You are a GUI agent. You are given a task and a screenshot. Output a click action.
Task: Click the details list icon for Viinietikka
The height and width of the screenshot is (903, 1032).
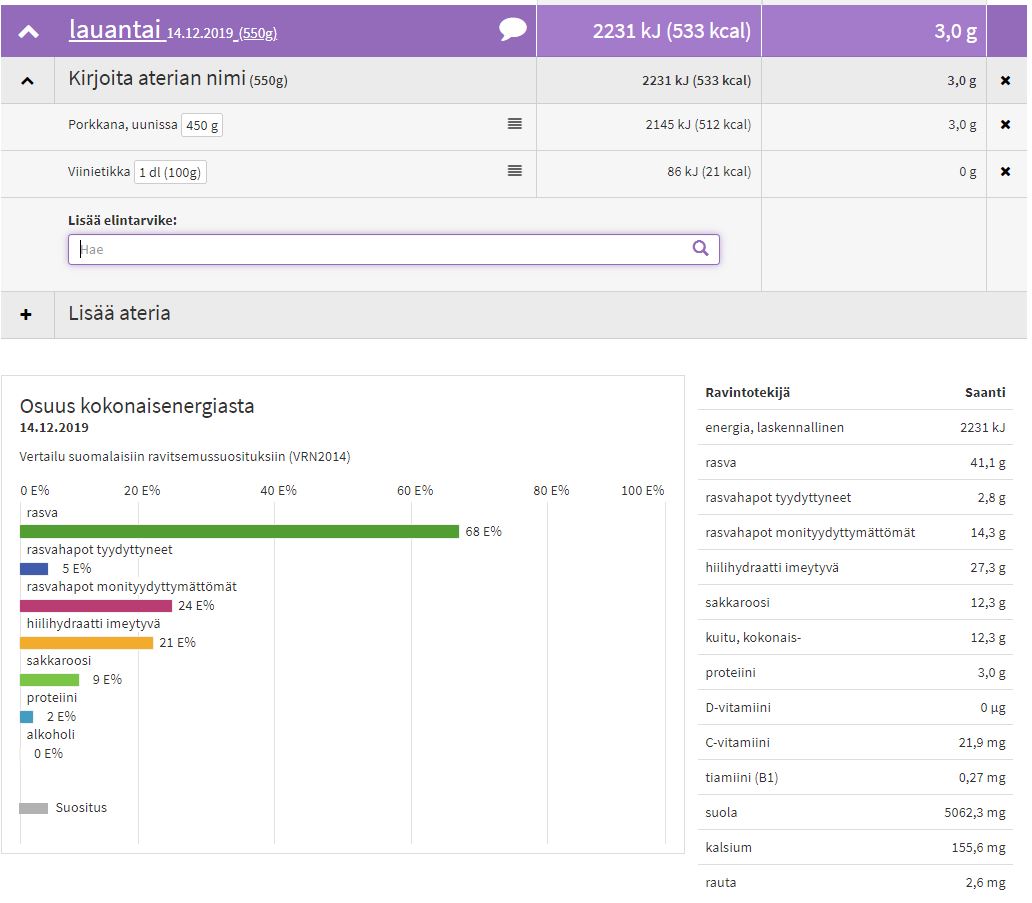click(514, 171)
